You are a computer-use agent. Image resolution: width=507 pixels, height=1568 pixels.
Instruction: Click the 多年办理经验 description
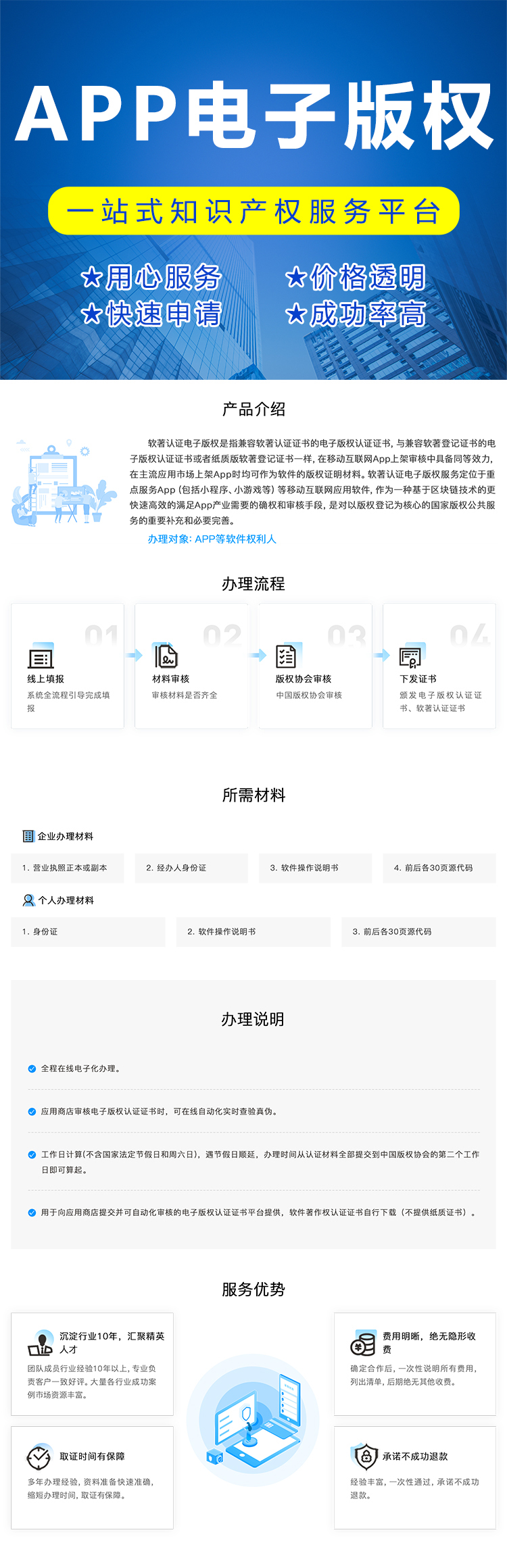pos(91,1488)
